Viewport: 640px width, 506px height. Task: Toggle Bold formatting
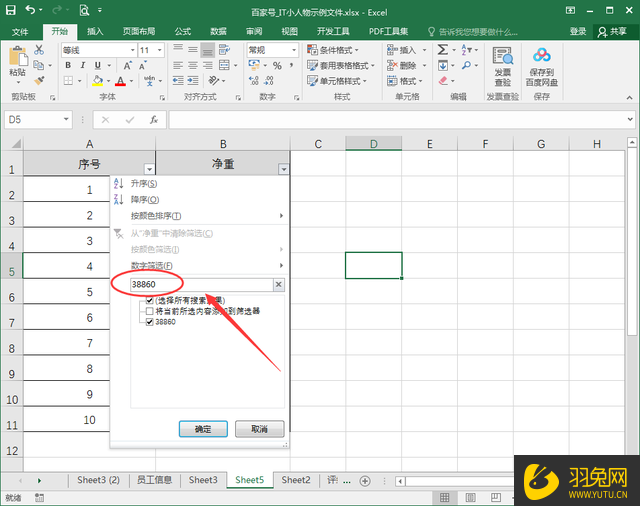coord(68,65)
